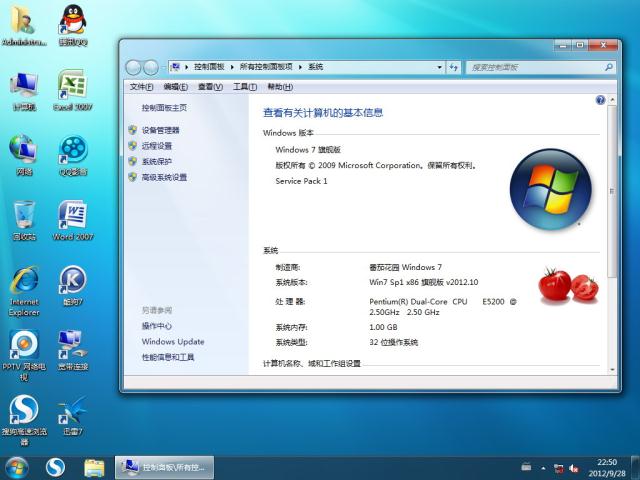
Task: Expand the address bar history dropdown
Action: click(x=439, y=67)
